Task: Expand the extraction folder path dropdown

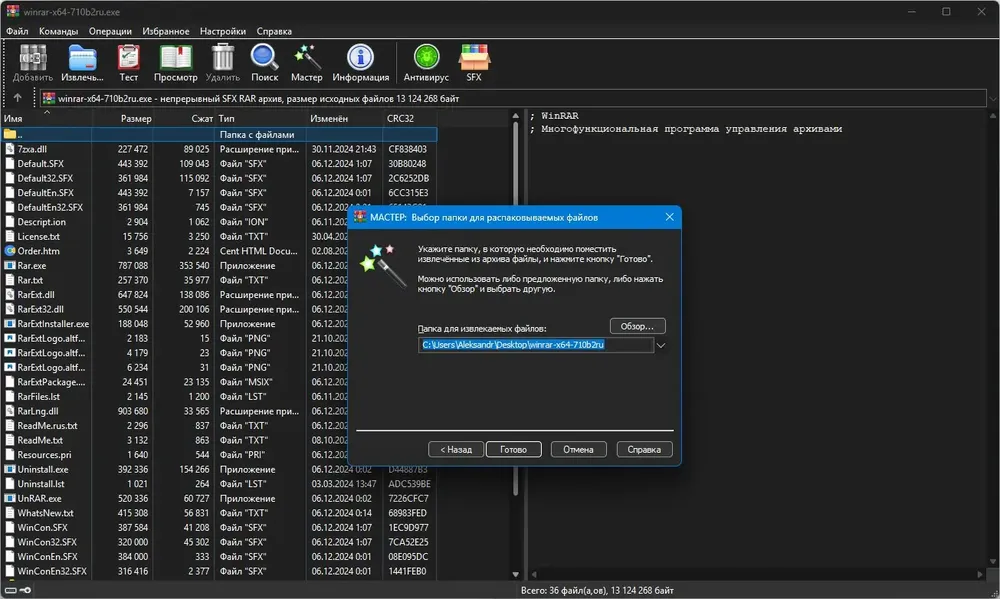Action: click(661, 345)
